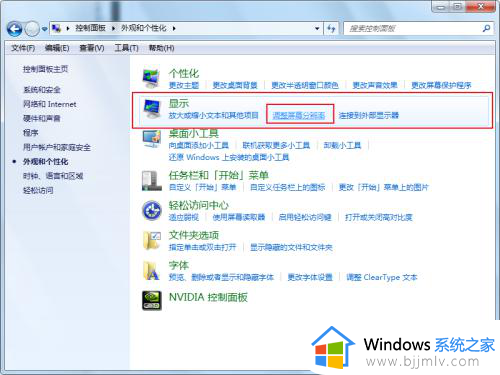Viewport: 500px width, 375px height.
Task: Click the 桌面小工具 icon
Action: (151, 139)
